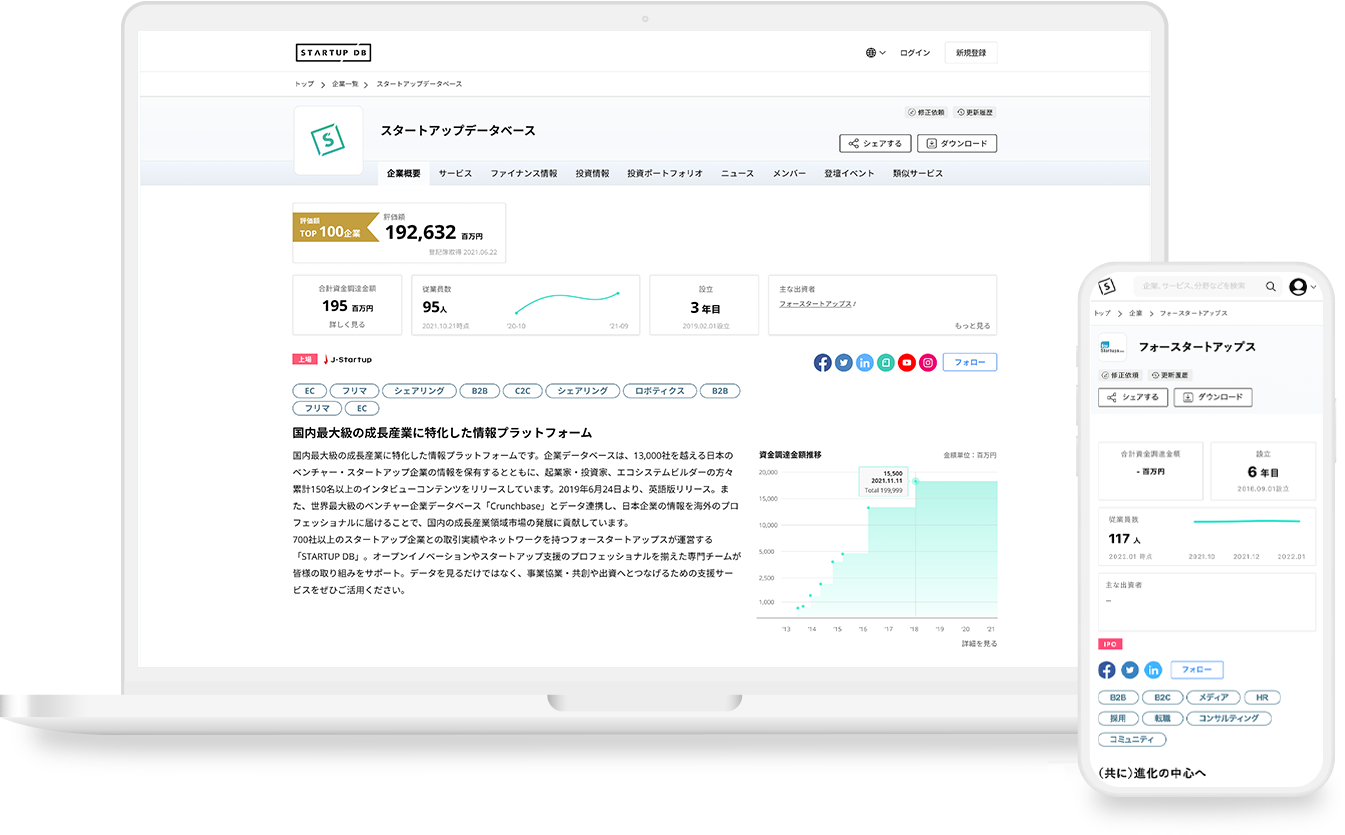The image size is (1345, 835).
Task: Select the コミュニティ tag on phone
Action: (1132, 739)
